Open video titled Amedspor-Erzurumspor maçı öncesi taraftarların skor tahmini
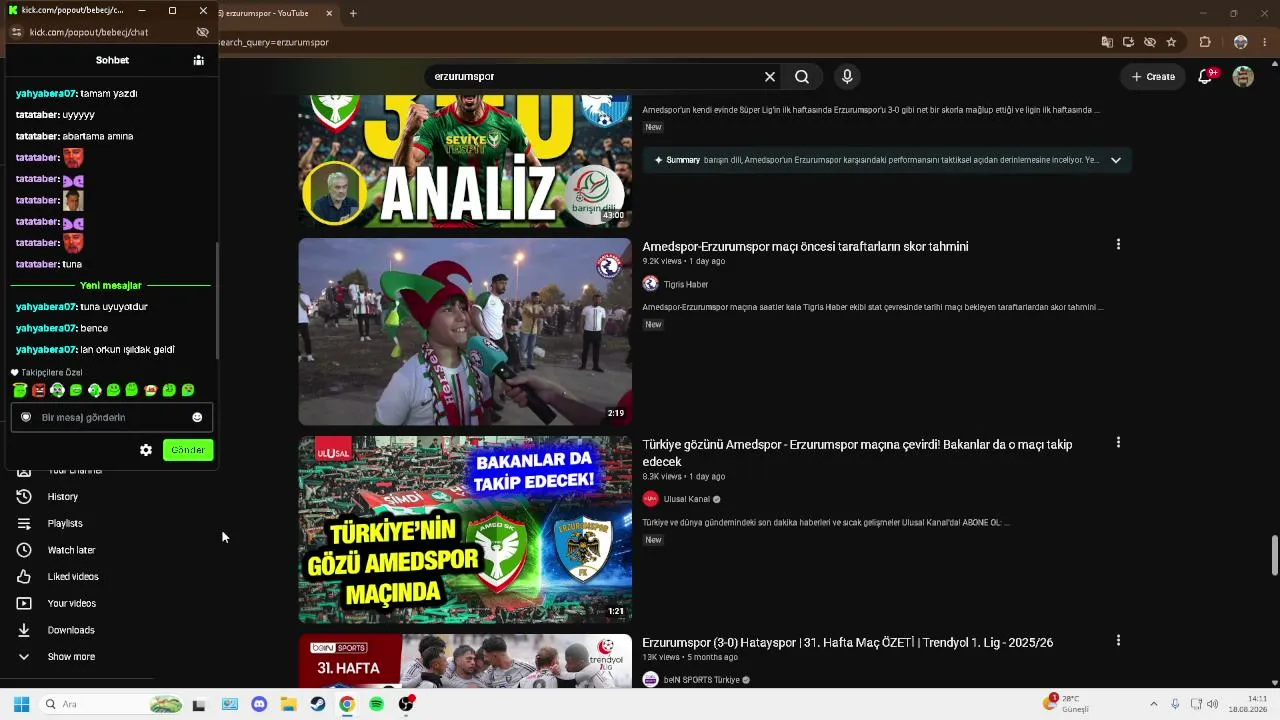 pyautogui.click(x=805, y=247)
